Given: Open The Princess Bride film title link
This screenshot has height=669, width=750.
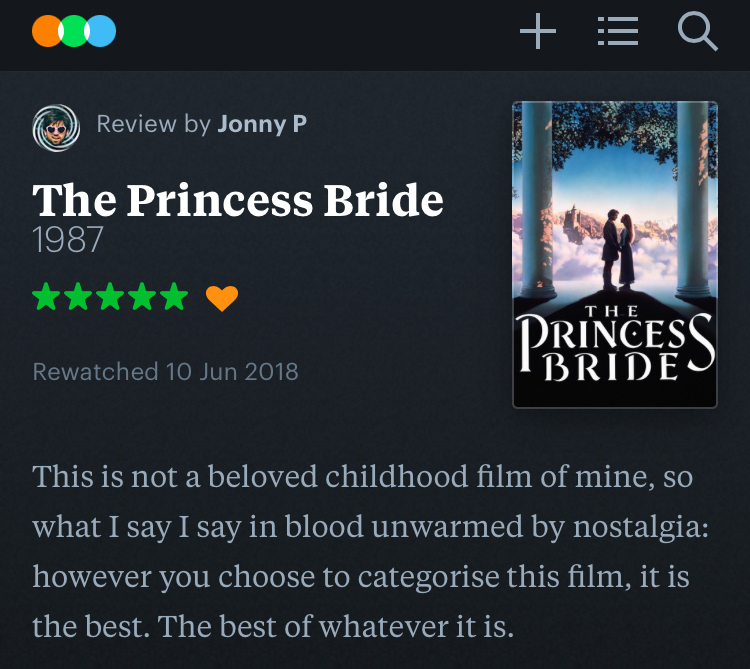Looking at the screenshot, I should pyautogui.click(x=238, y=201).
